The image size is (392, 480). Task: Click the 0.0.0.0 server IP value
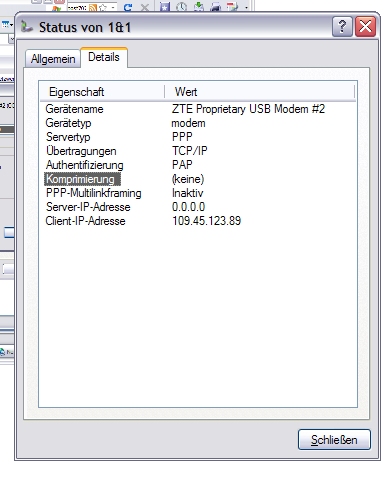click(x=188, y=207)
